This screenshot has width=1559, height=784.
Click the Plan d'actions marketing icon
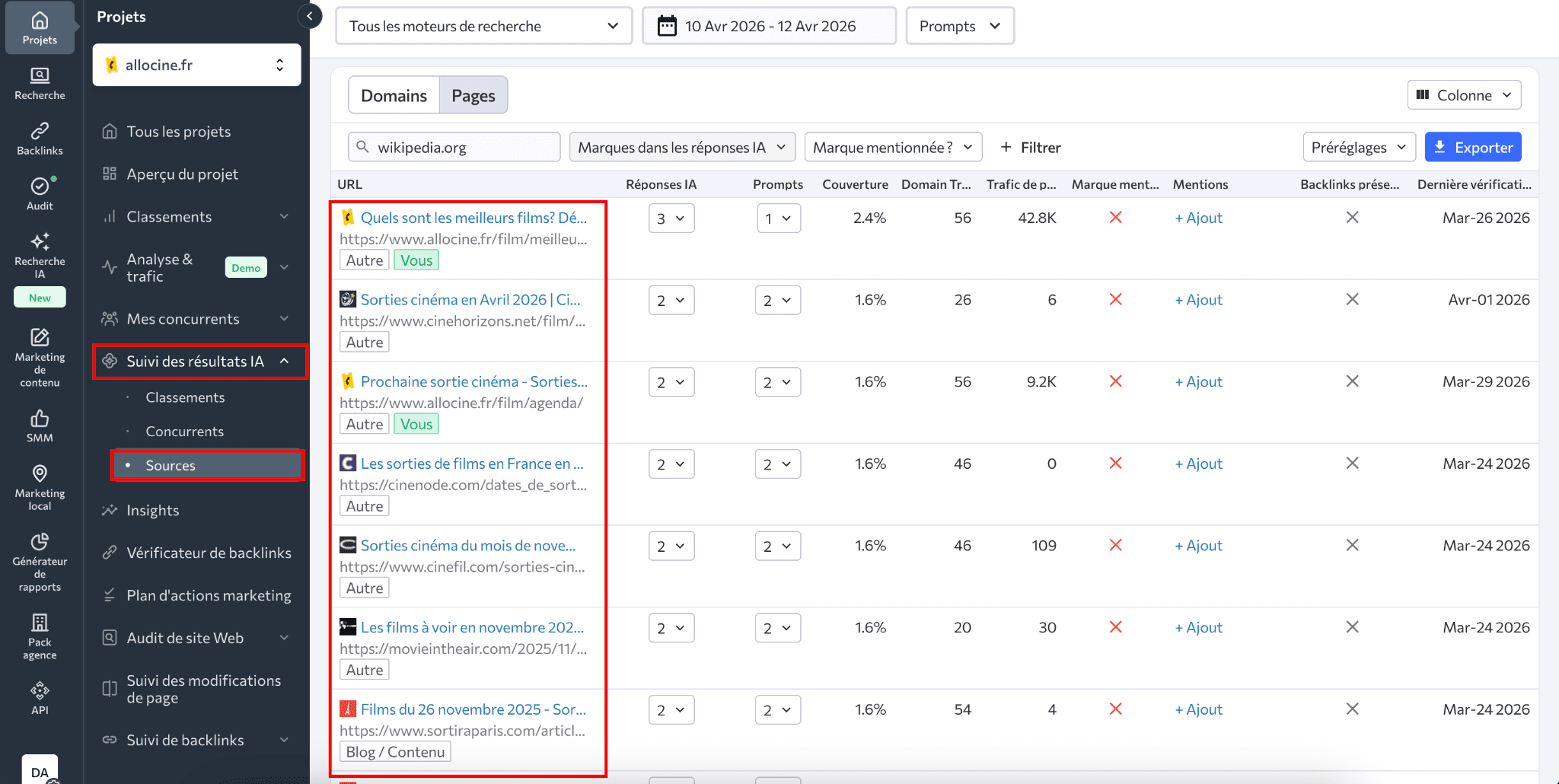110,595
